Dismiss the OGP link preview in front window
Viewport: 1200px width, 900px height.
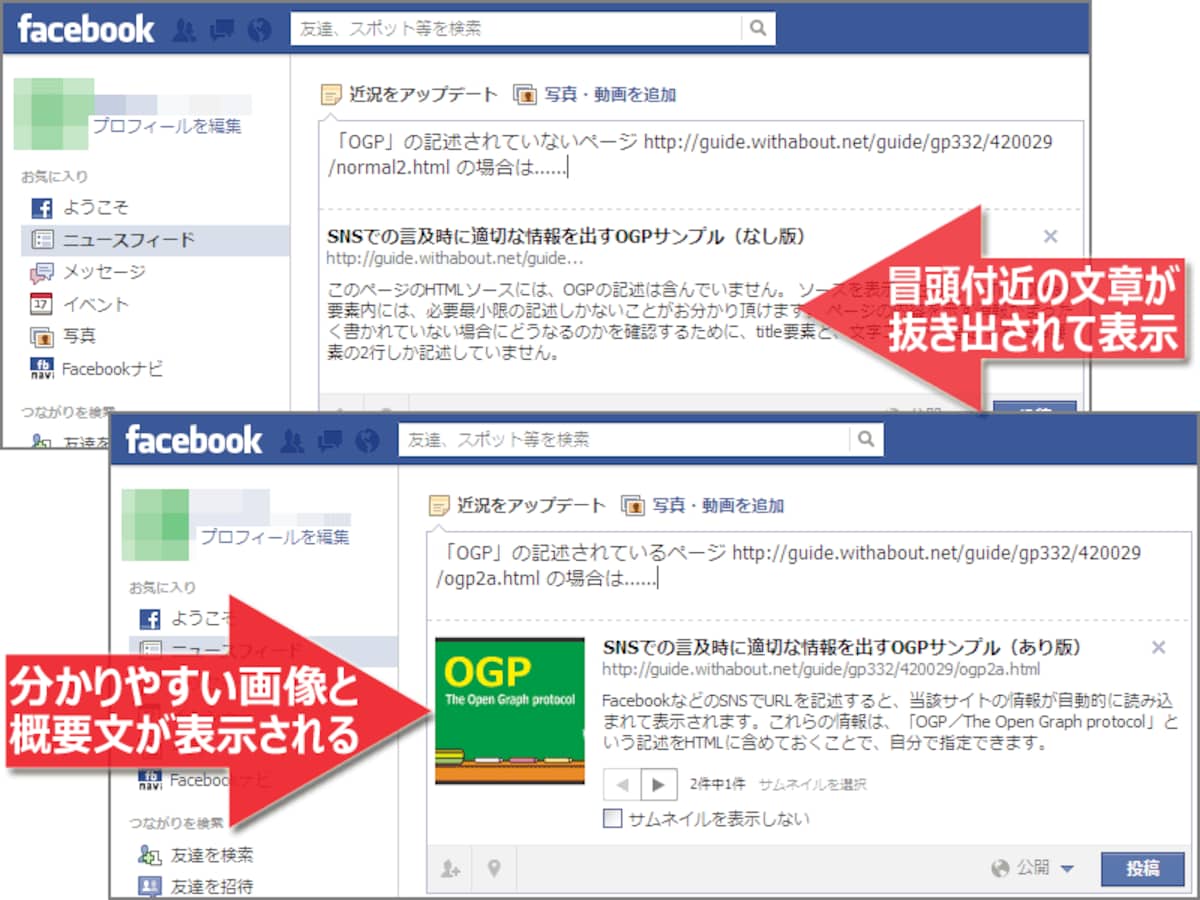coord(1159,648)
